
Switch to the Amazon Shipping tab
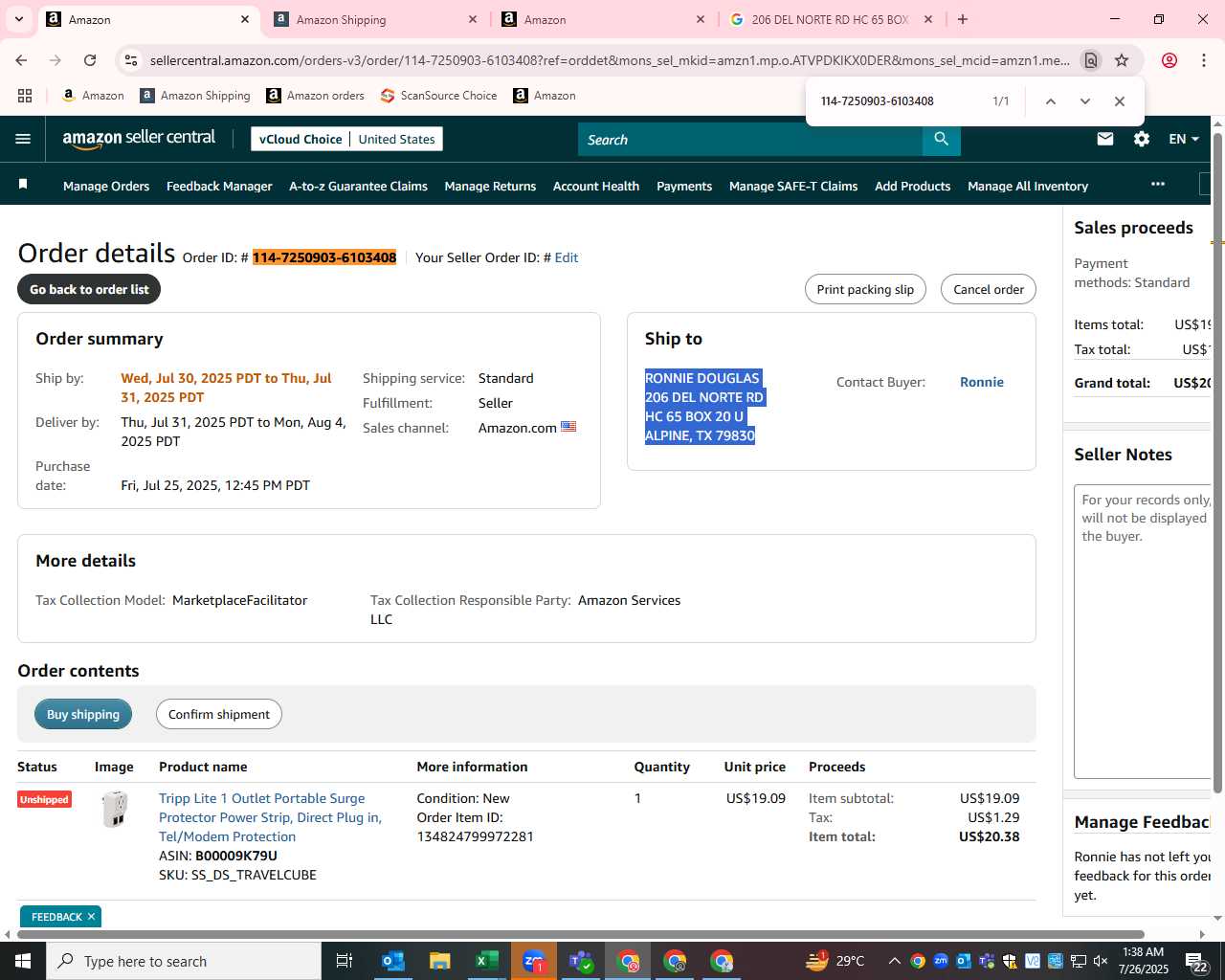[373, 19]
